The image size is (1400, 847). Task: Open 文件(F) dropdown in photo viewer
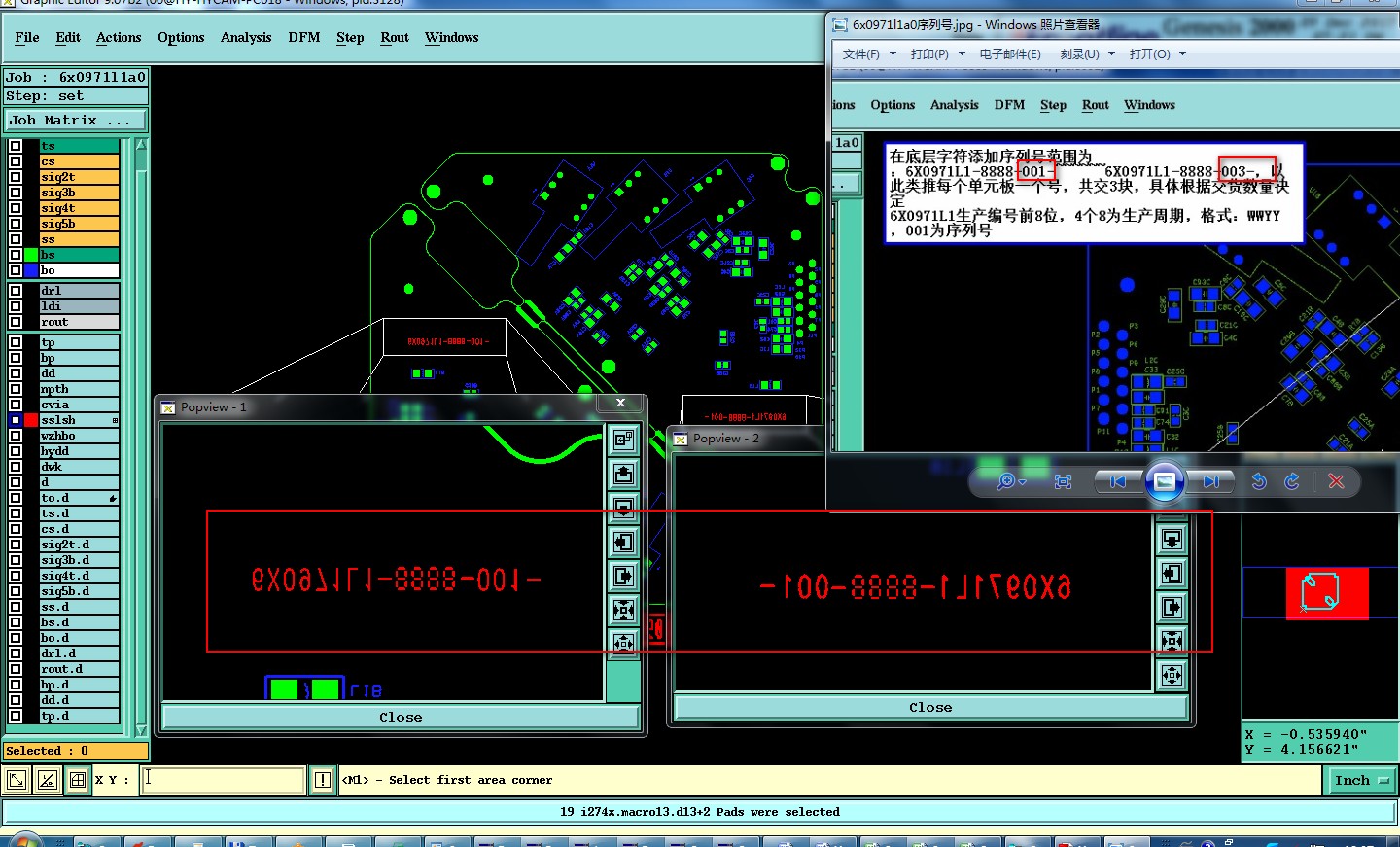coord(869,54)
